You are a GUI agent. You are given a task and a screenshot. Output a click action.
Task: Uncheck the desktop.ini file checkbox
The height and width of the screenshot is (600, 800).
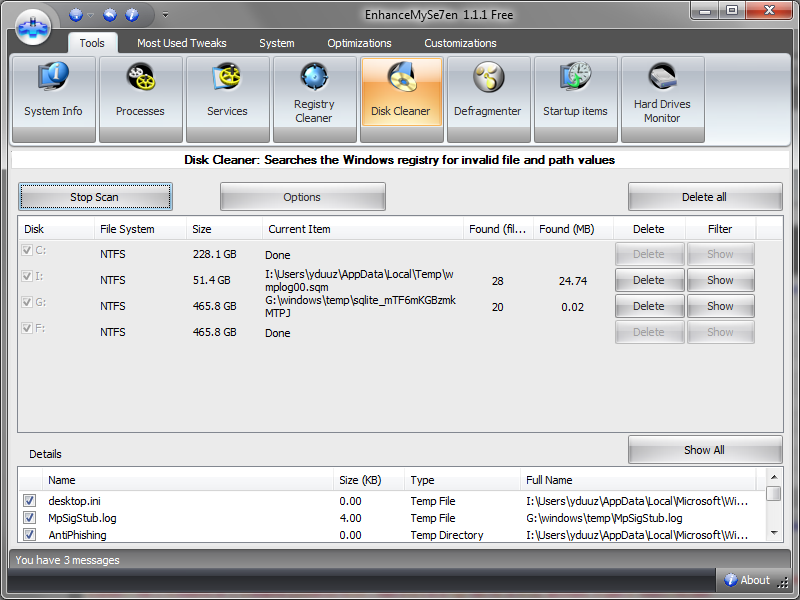click(30, 501)
